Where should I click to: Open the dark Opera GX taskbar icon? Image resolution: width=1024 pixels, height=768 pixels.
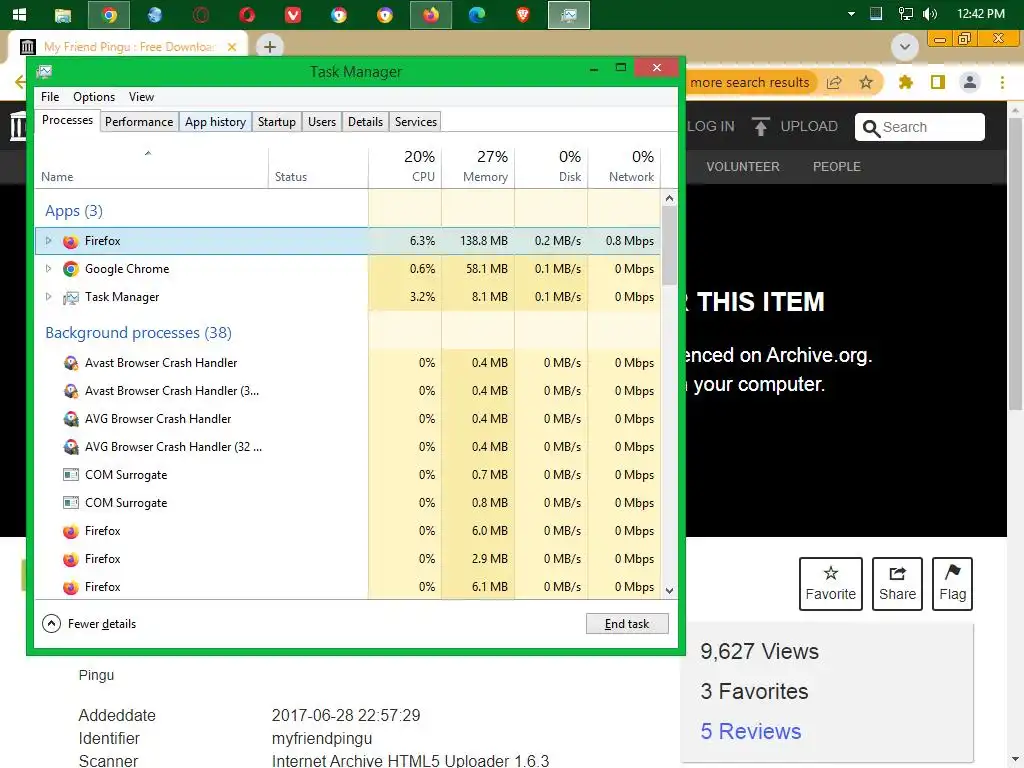(201, 15)
